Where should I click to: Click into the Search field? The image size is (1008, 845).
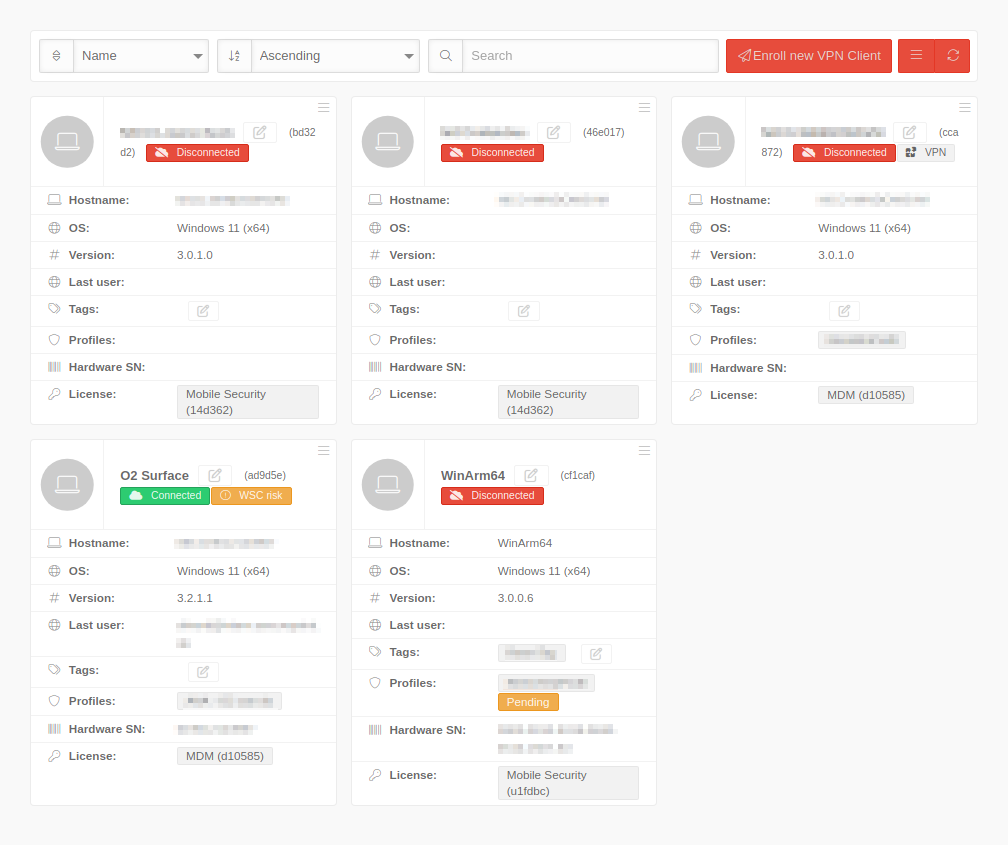point(590,56)
